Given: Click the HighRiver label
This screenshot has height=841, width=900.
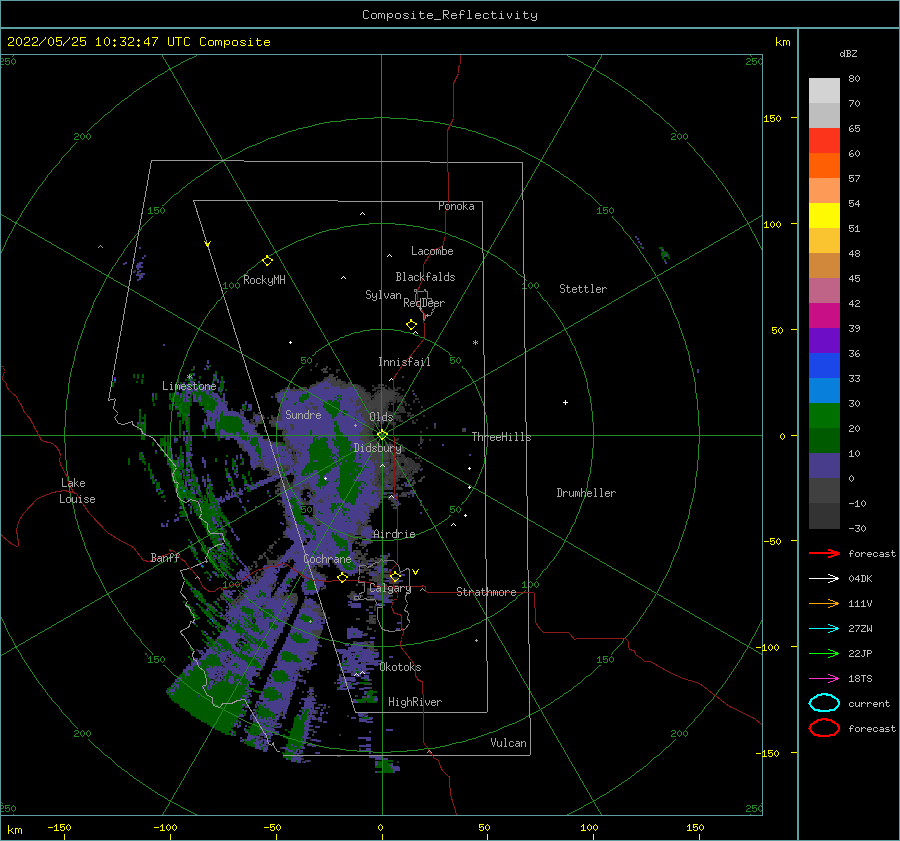Looking at the screenshot, I should 415,702.
